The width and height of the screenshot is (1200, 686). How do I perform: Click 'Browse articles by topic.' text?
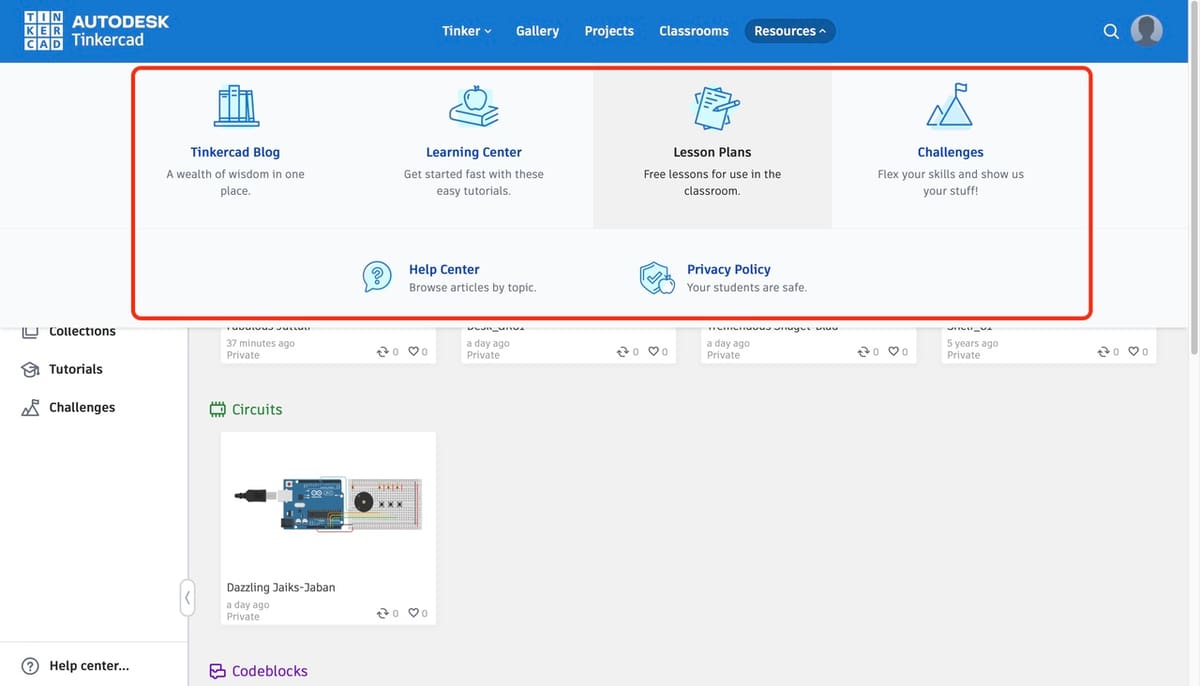473,288
